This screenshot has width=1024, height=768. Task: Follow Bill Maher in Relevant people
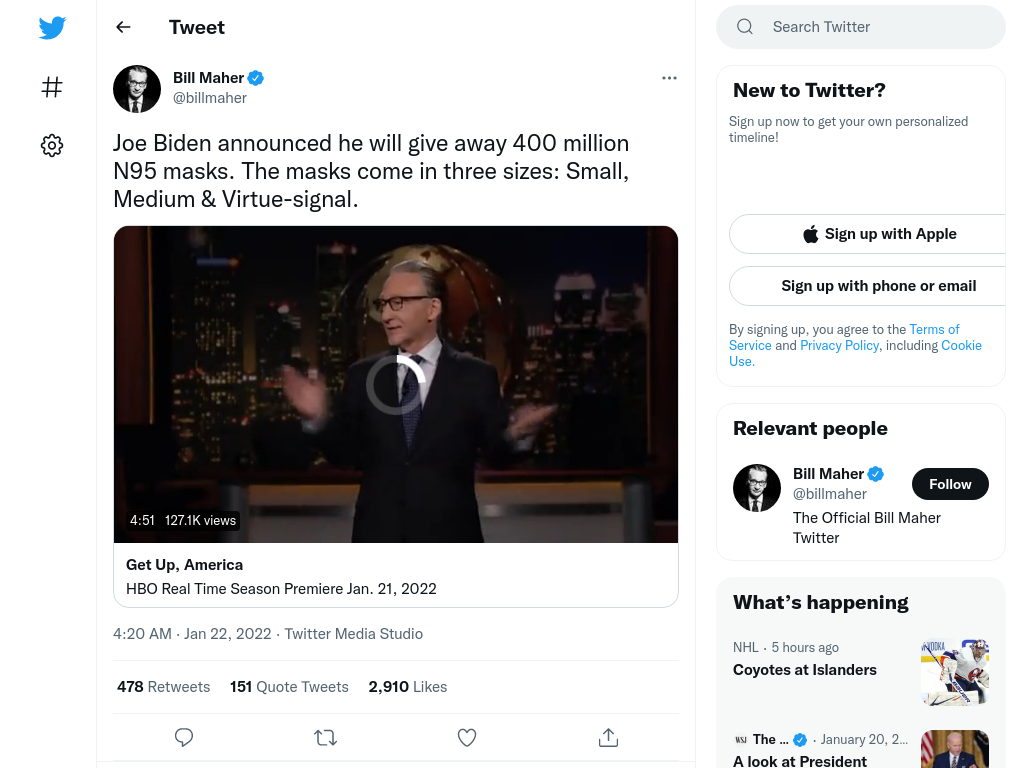tap(950, 484)
